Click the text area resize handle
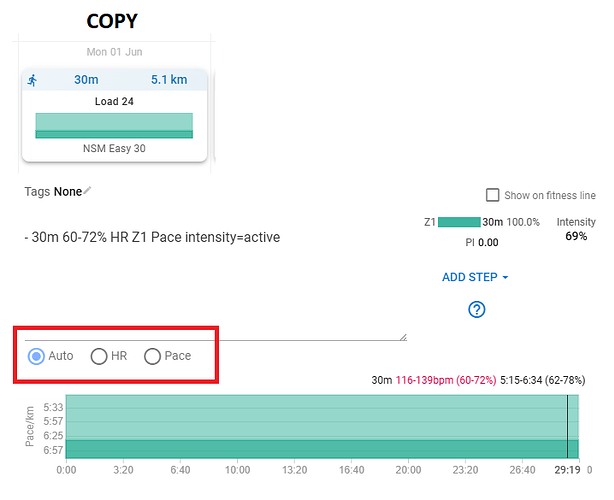Screen dimensions: 614x500 coord(402,337)
